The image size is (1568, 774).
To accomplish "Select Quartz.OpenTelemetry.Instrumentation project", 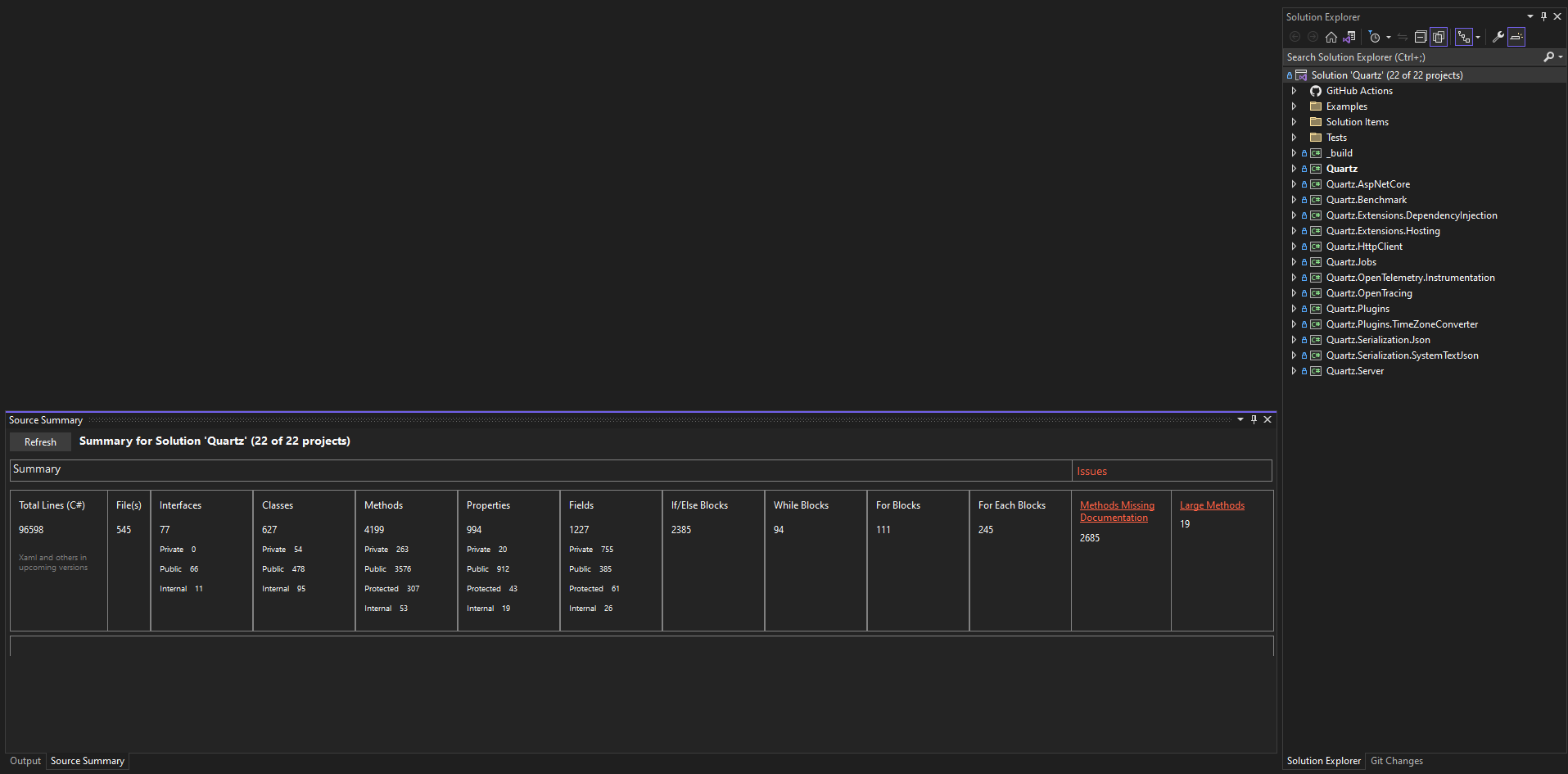I will [1411, 278].
